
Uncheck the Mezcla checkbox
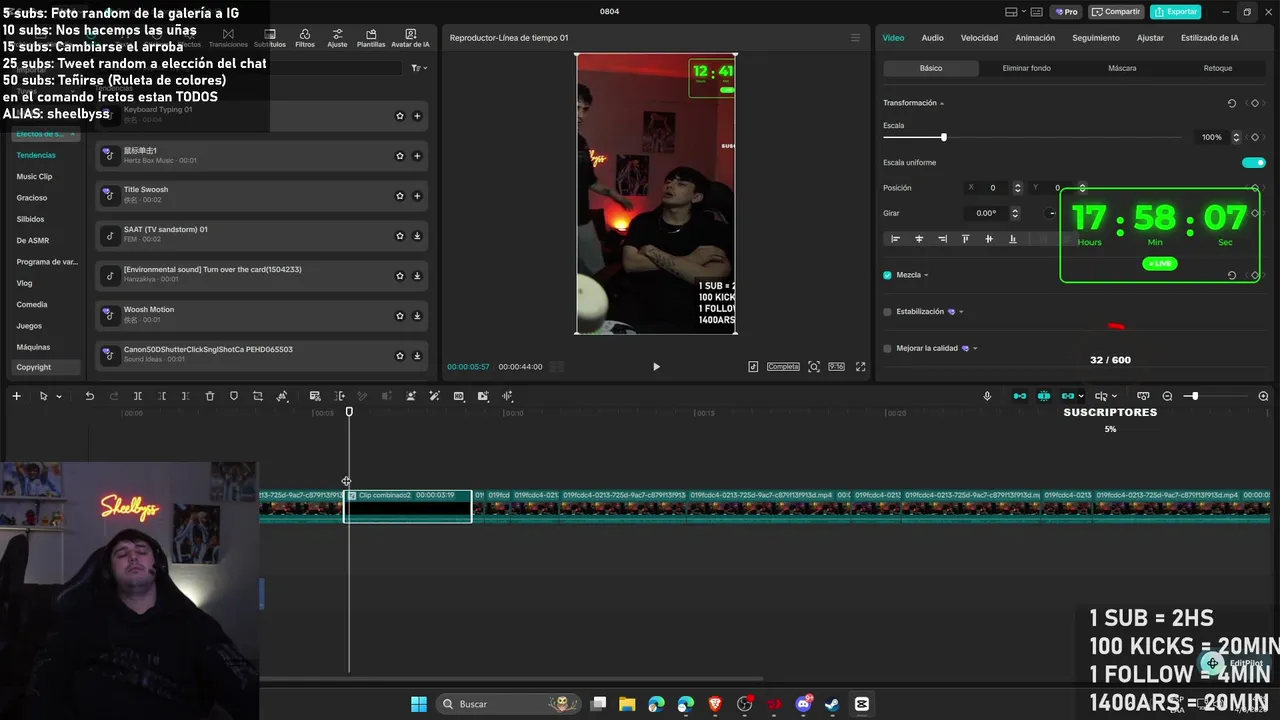tap(887, 275)
